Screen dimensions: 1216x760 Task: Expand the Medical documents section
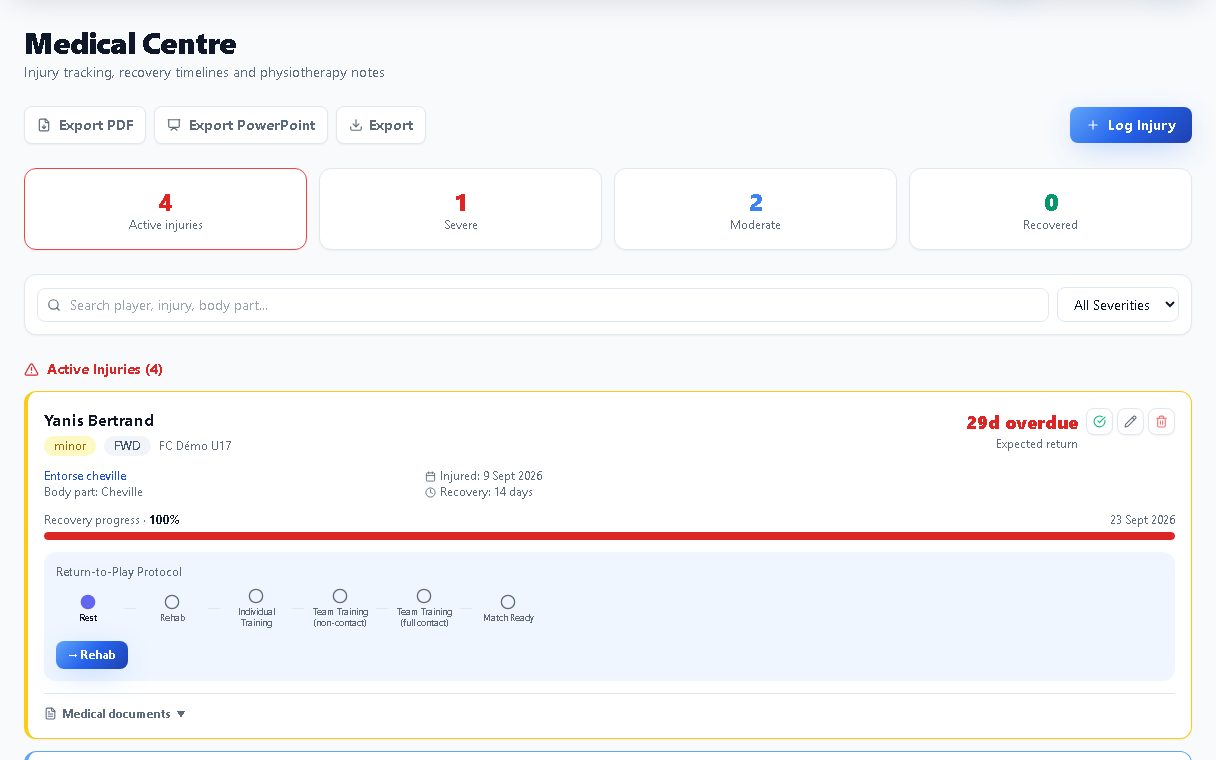116,714
